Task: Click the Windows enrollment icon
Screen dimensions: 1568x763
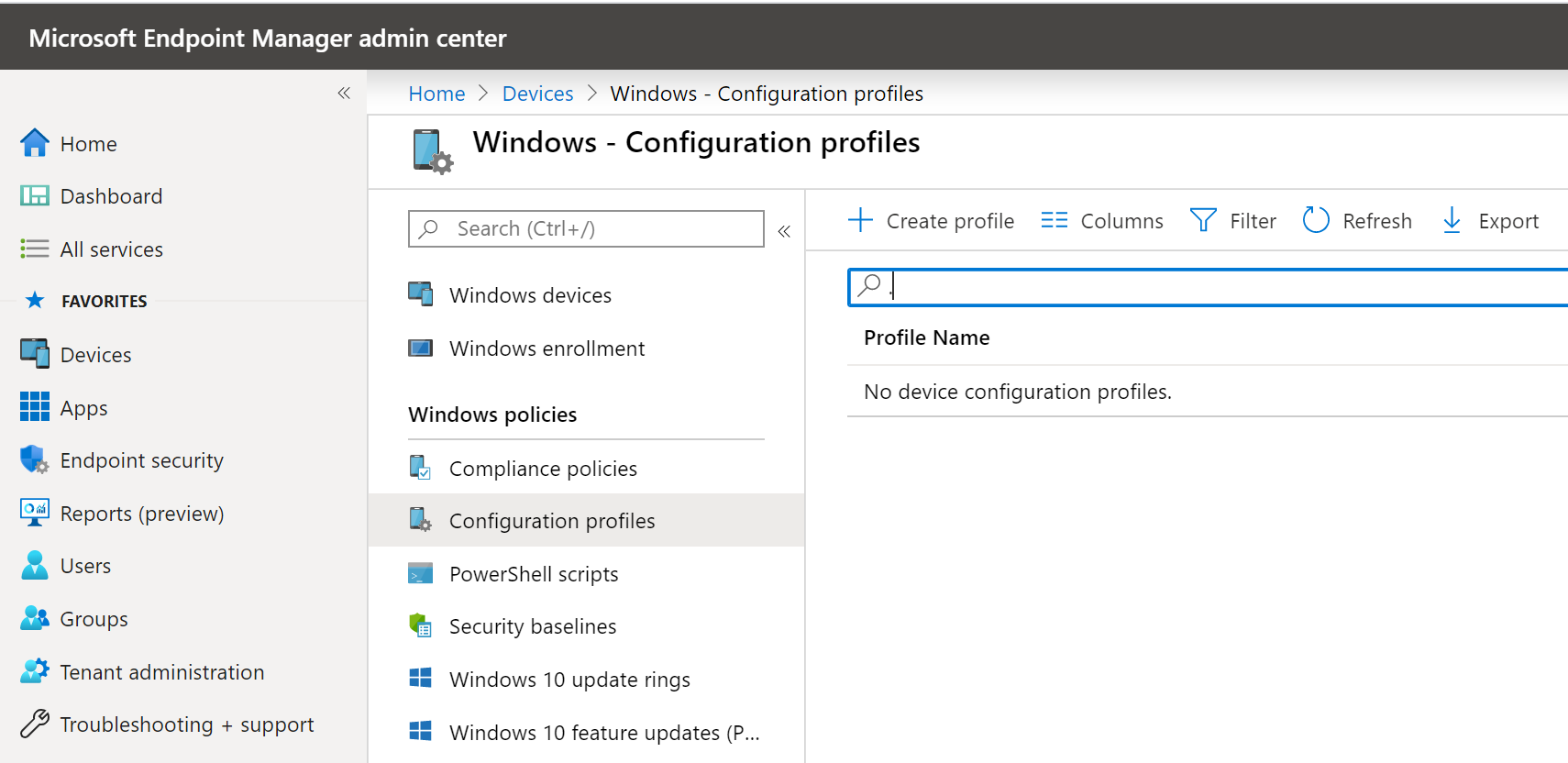Action: pyautogui.click(x=421, y=348)
